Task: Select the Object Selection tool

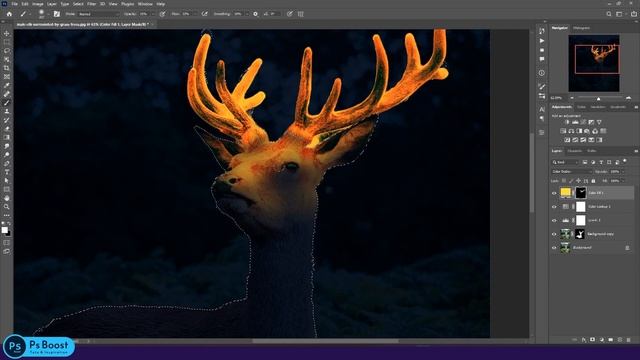Action: 7,59
